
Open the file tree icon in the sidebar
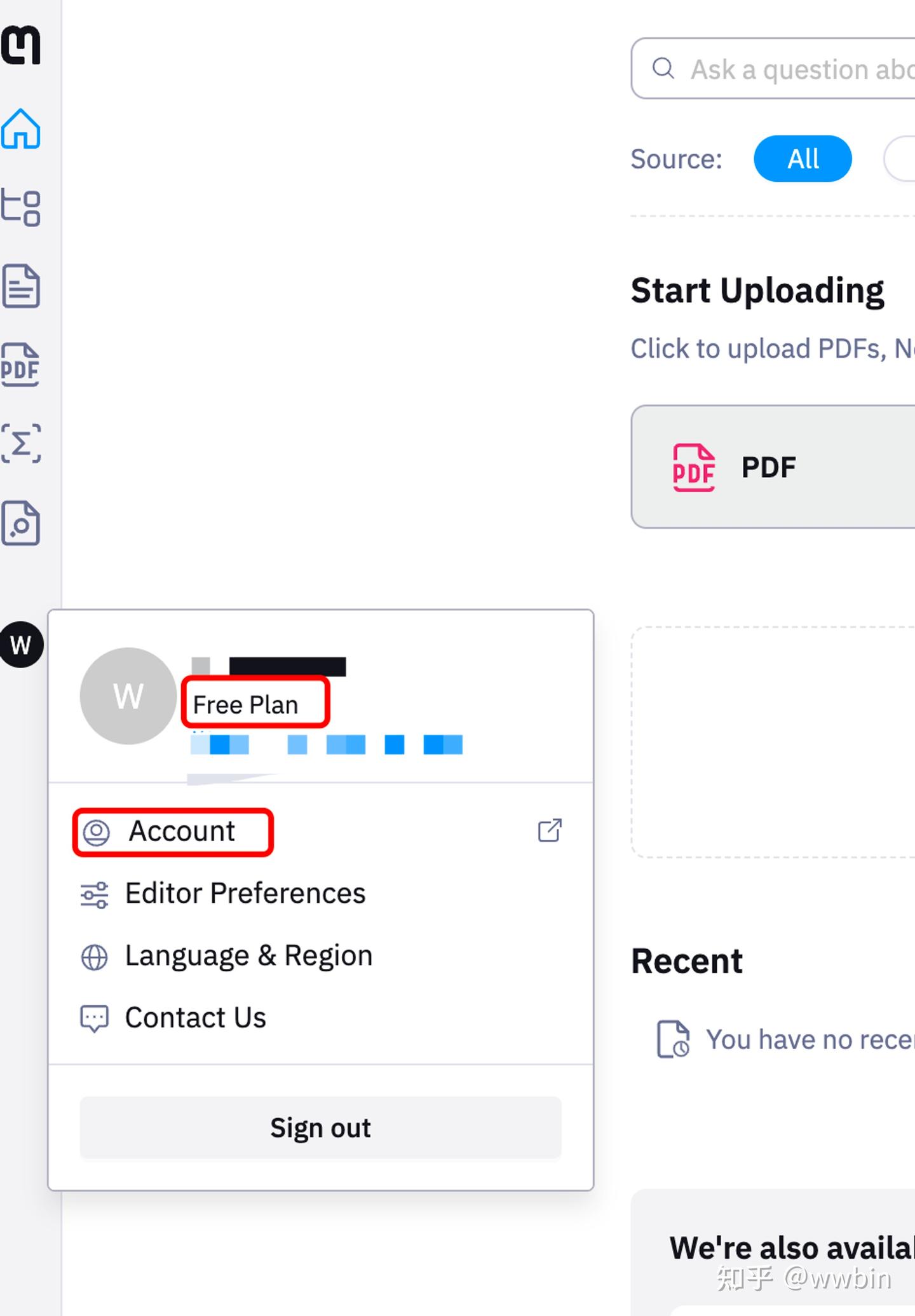click(21, 207)
